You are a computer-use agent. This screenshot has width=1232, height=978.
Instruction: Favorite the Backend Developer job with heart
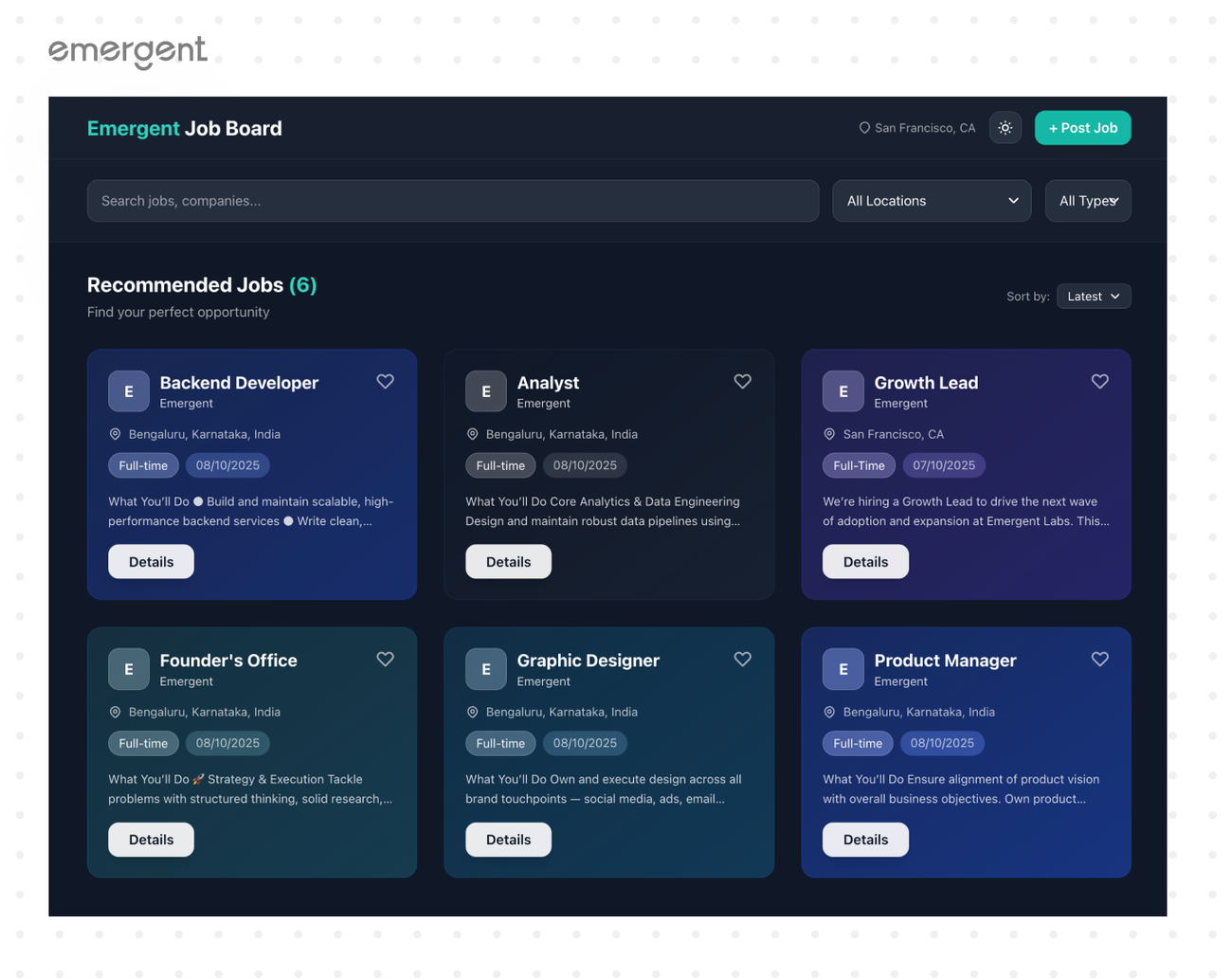385,382
